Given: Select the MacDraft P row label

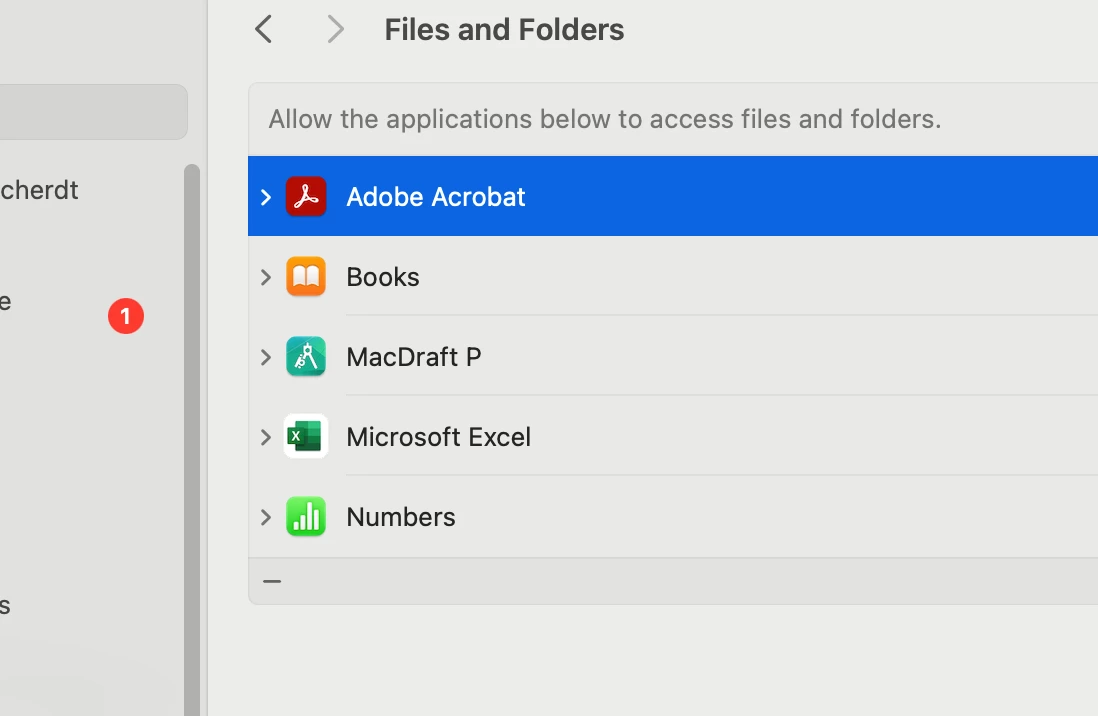Looking at the screenshot, I should click(414, 357).
